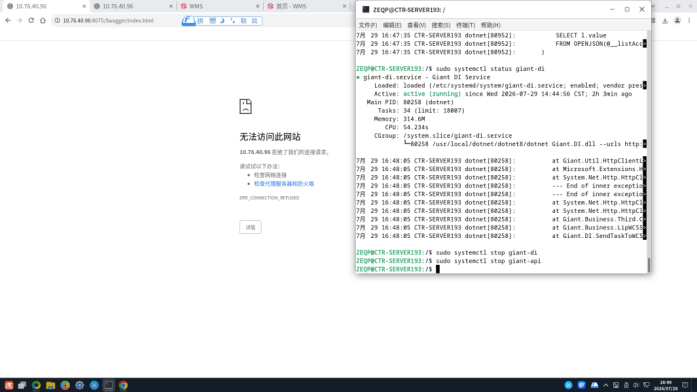Viewport: 697px width, 392px height.
Task: Click the browser forward arrow
Action: [20, 20]
